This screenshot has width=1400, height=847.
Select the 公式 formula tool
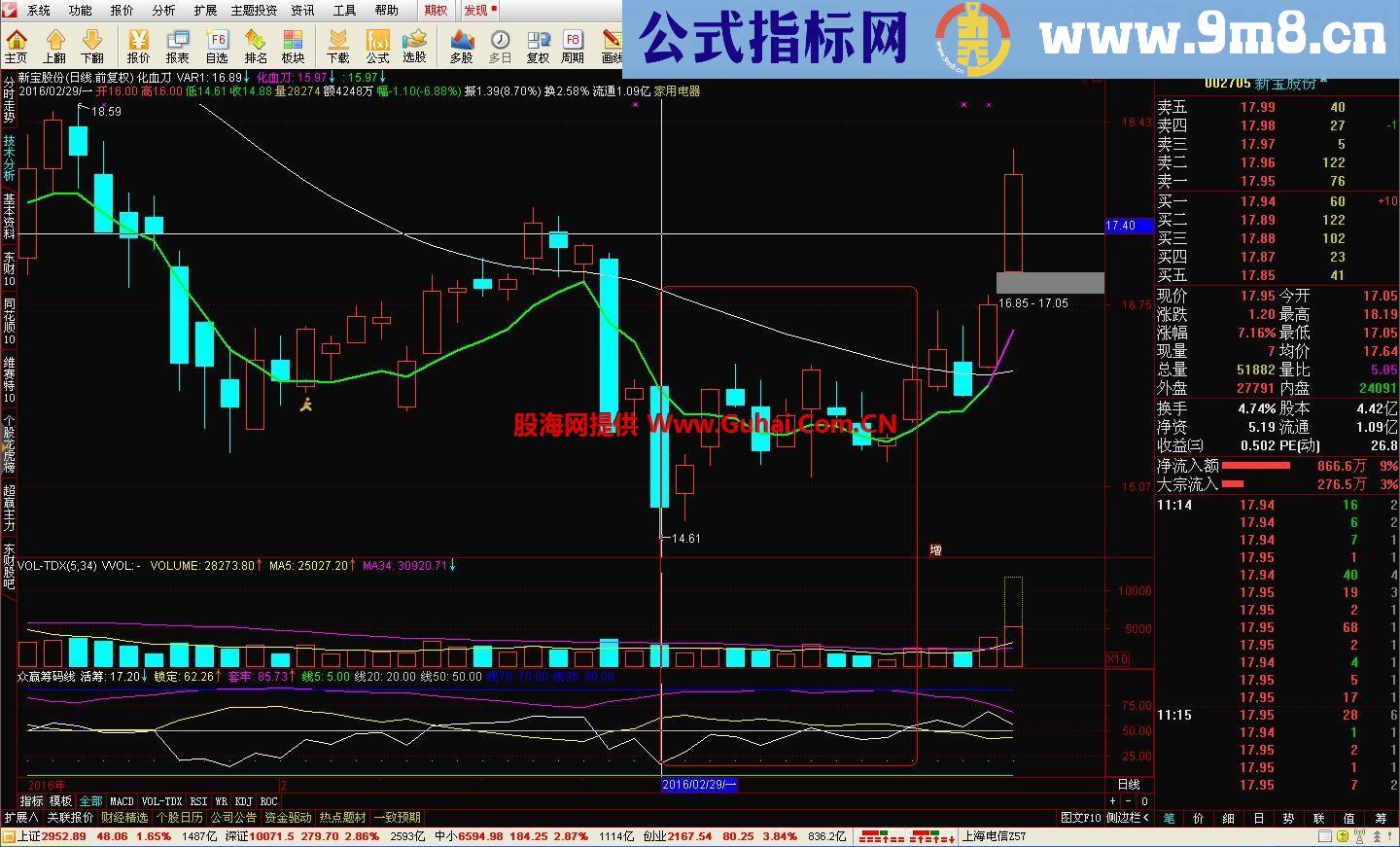click(x=377, y=43)
